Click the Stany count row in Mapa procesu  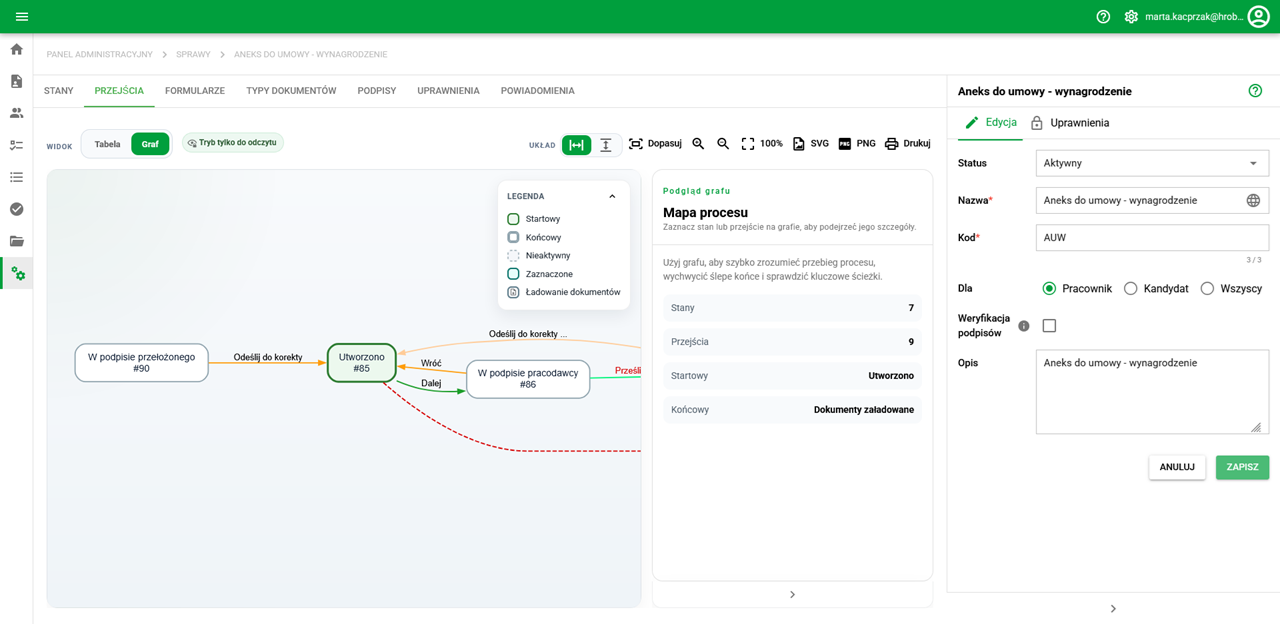click(792, 308)
